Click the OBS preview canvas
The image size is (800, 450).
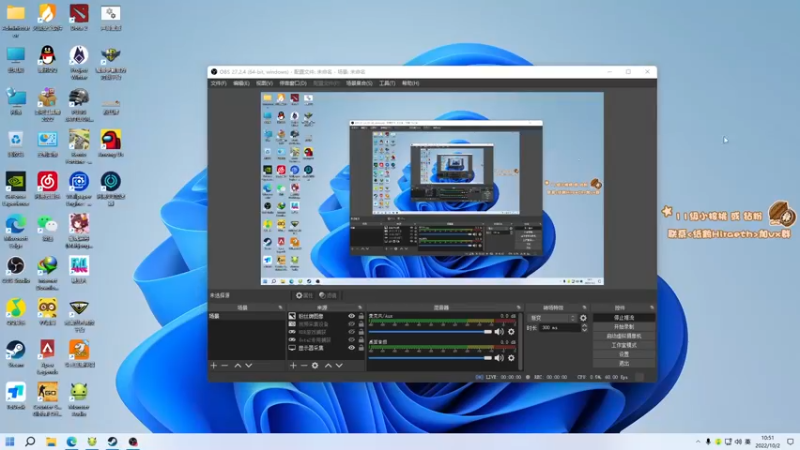point(432,188)
